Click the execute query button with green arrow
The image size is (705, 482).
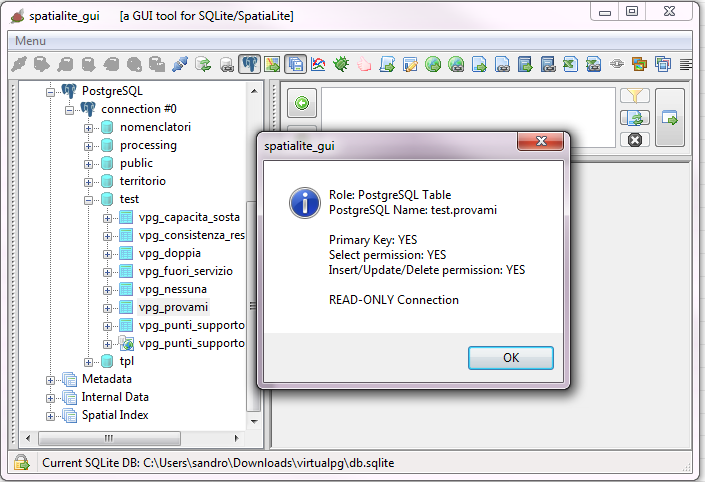(x=670, y=118)
